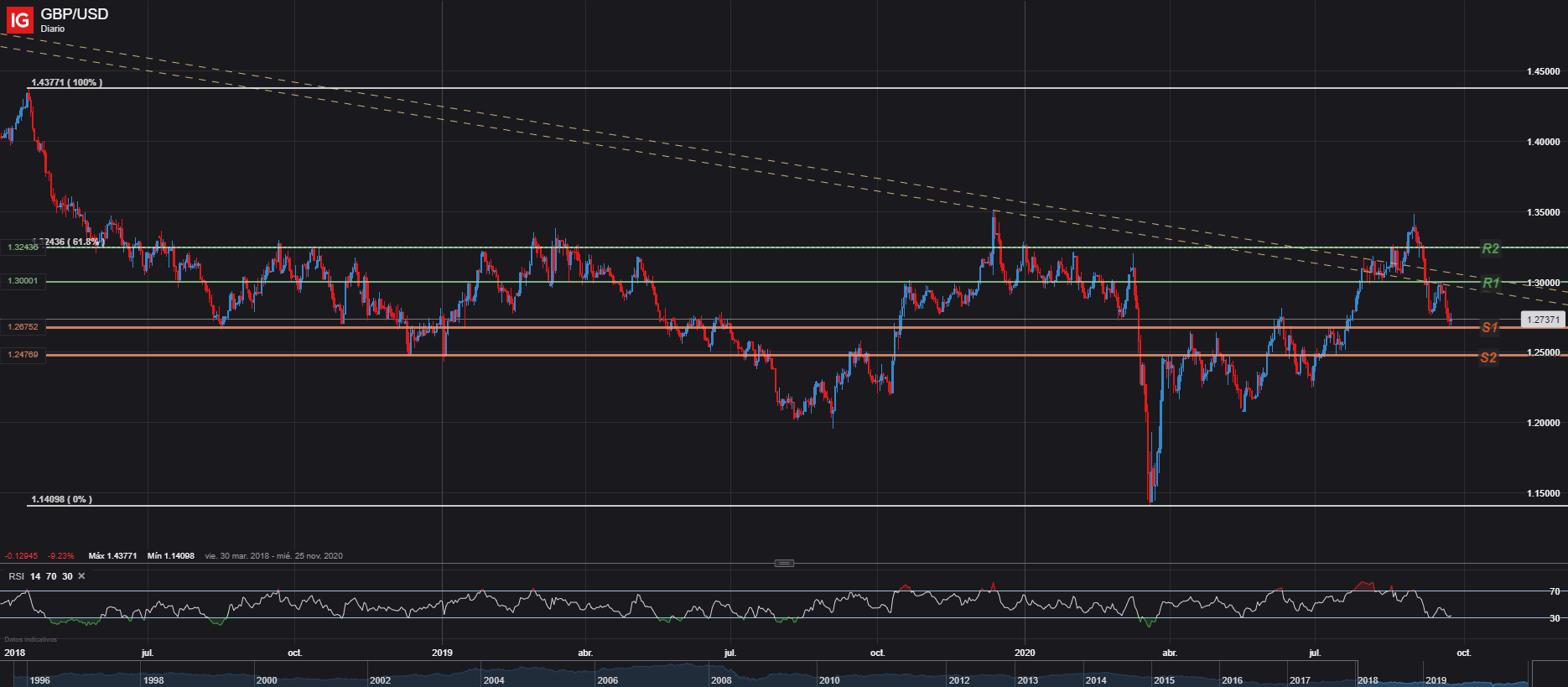The width and height of the screenshot is (1568, 687).
Task: Click the RSI period value 14
Action: tap(35, 576)
